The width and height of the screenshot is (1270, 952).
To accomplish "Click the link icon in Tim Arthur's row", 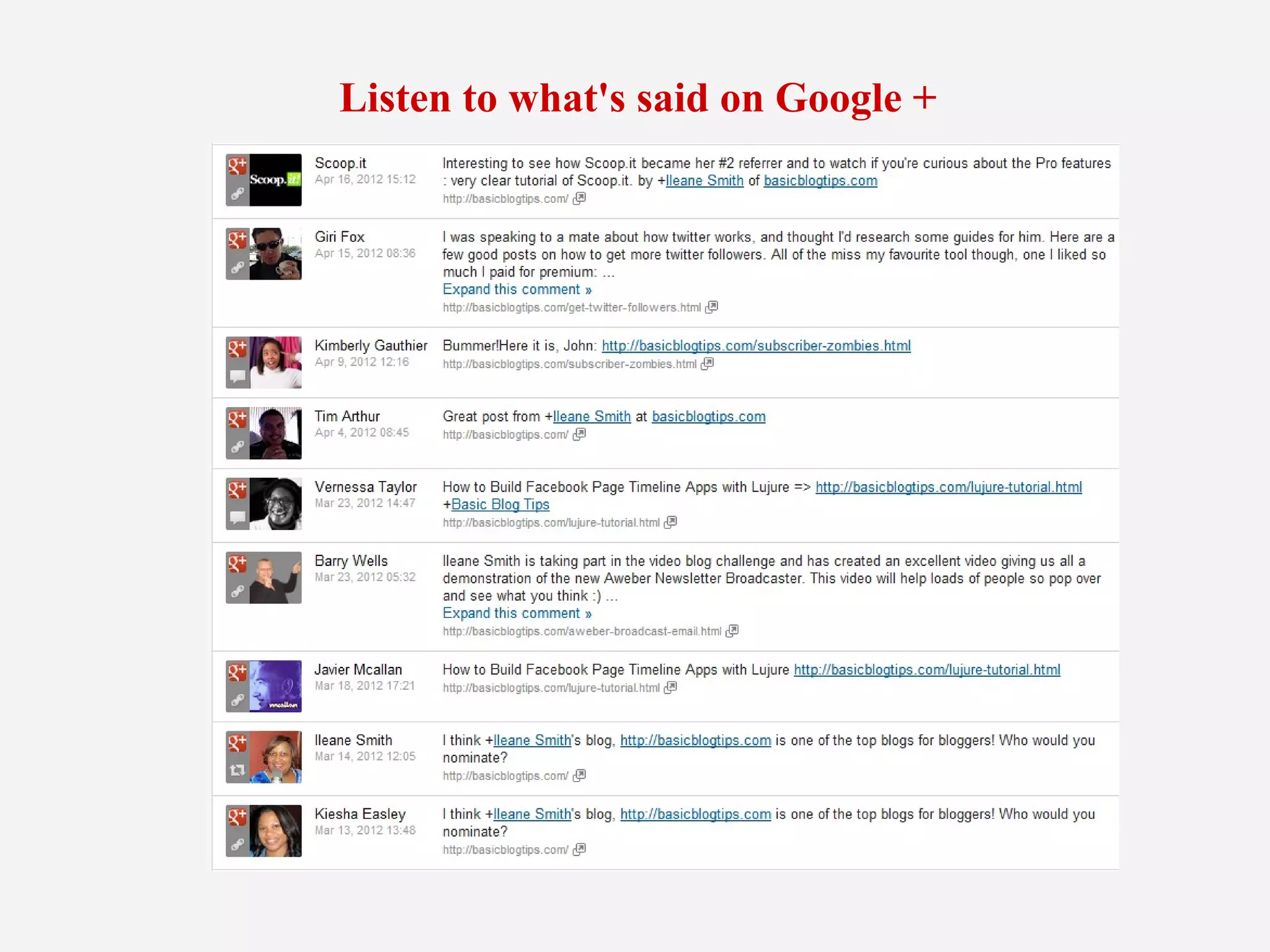I will point(238,447).
